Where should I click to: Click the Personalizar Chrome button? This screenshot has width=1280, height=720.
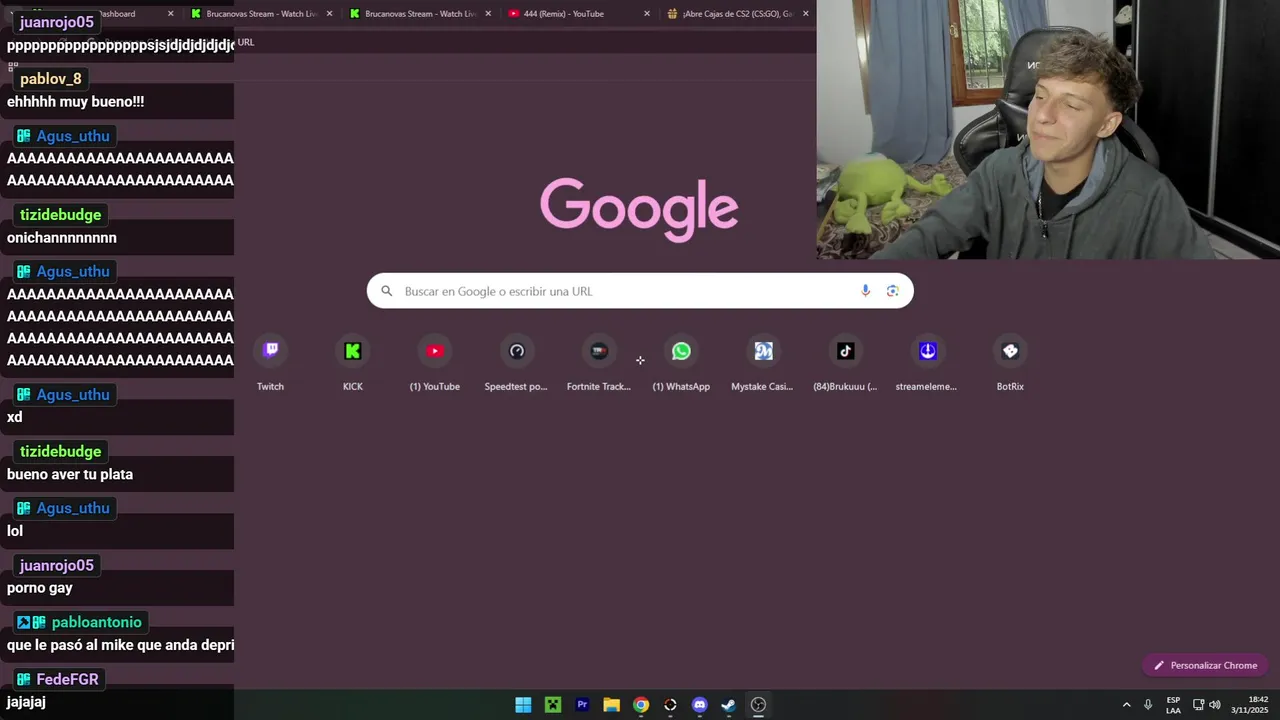click(1205, 665)
